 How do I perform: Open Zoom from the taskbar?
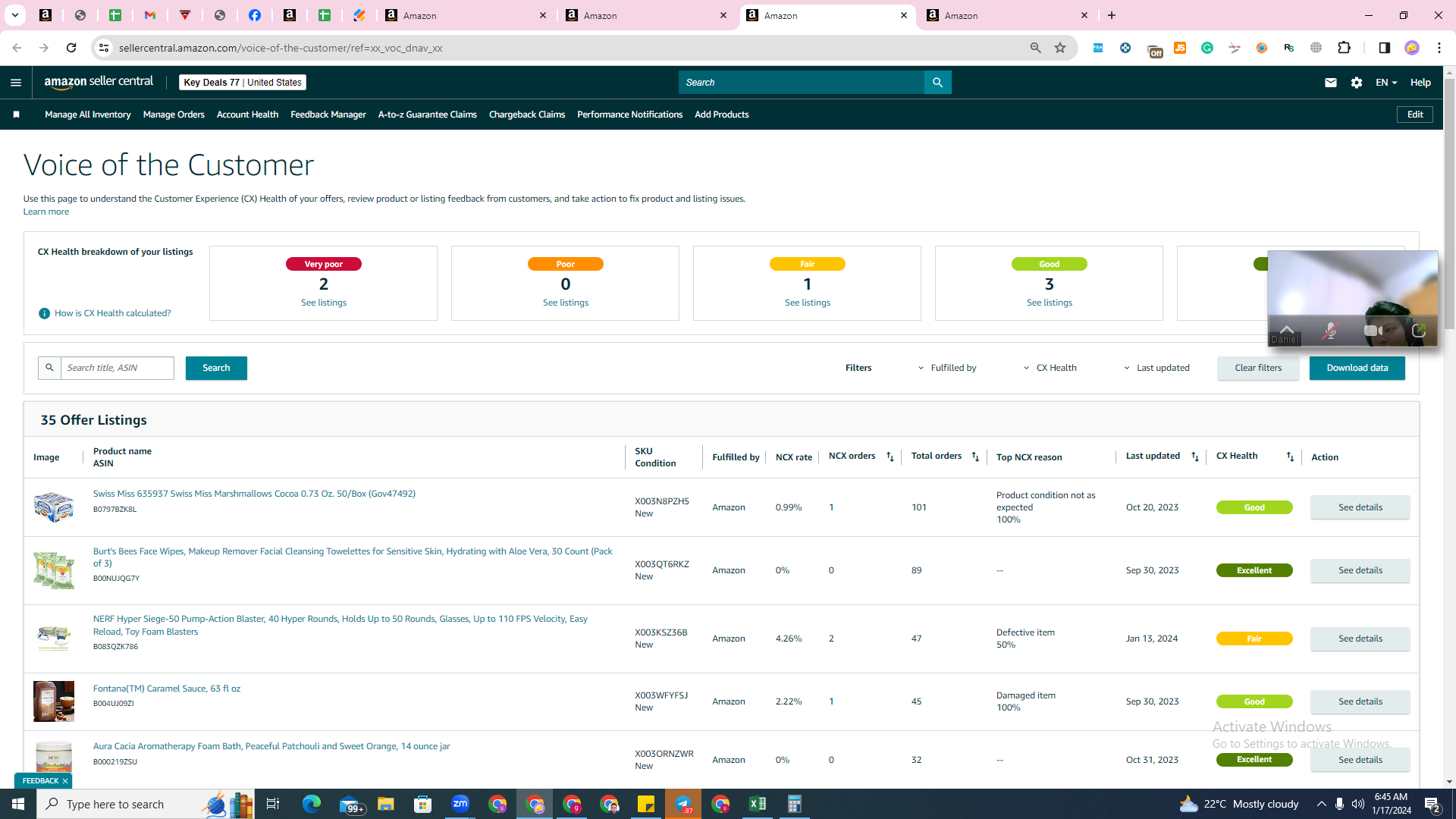pyautogui.click(x=460, y=804)
